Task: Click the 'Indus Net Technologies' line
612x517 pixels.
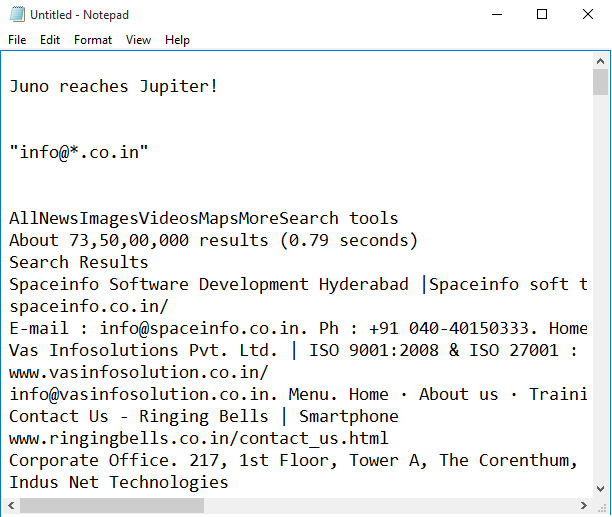Action: point(119,482)
